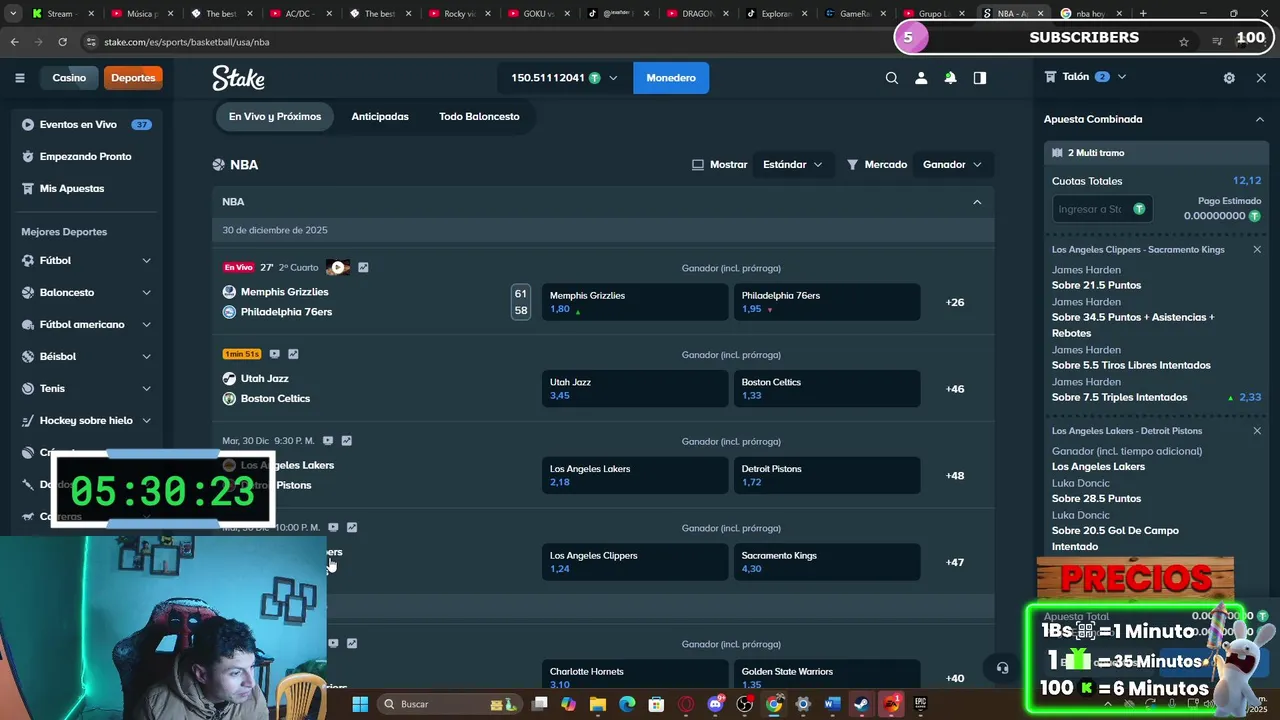The image size is (1280, 720).
Task: Open stream icon for the 9:30 P.M. game
Action: [328, 441]
